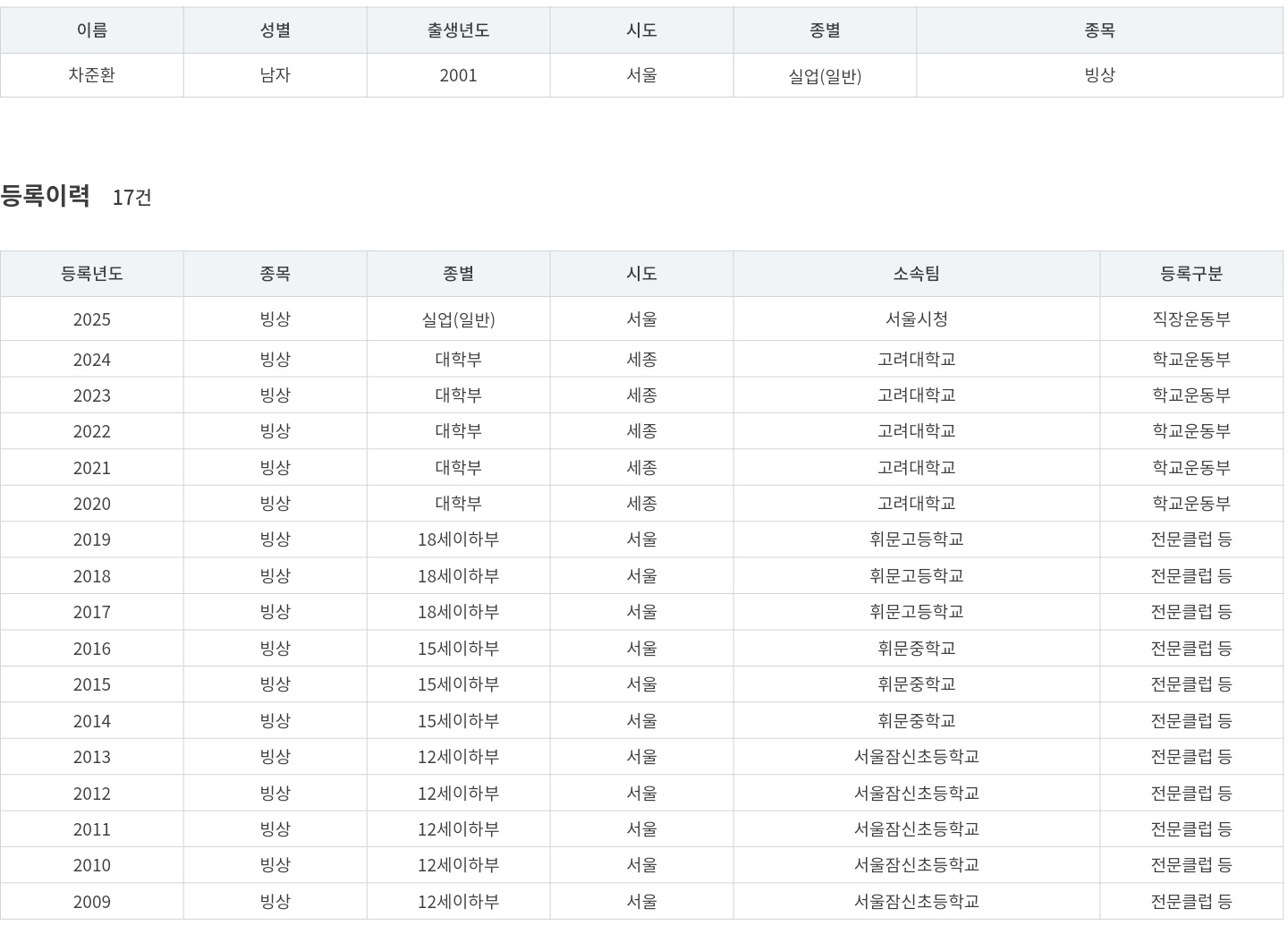Select the 2025 registration year cell

pos(91,319)
